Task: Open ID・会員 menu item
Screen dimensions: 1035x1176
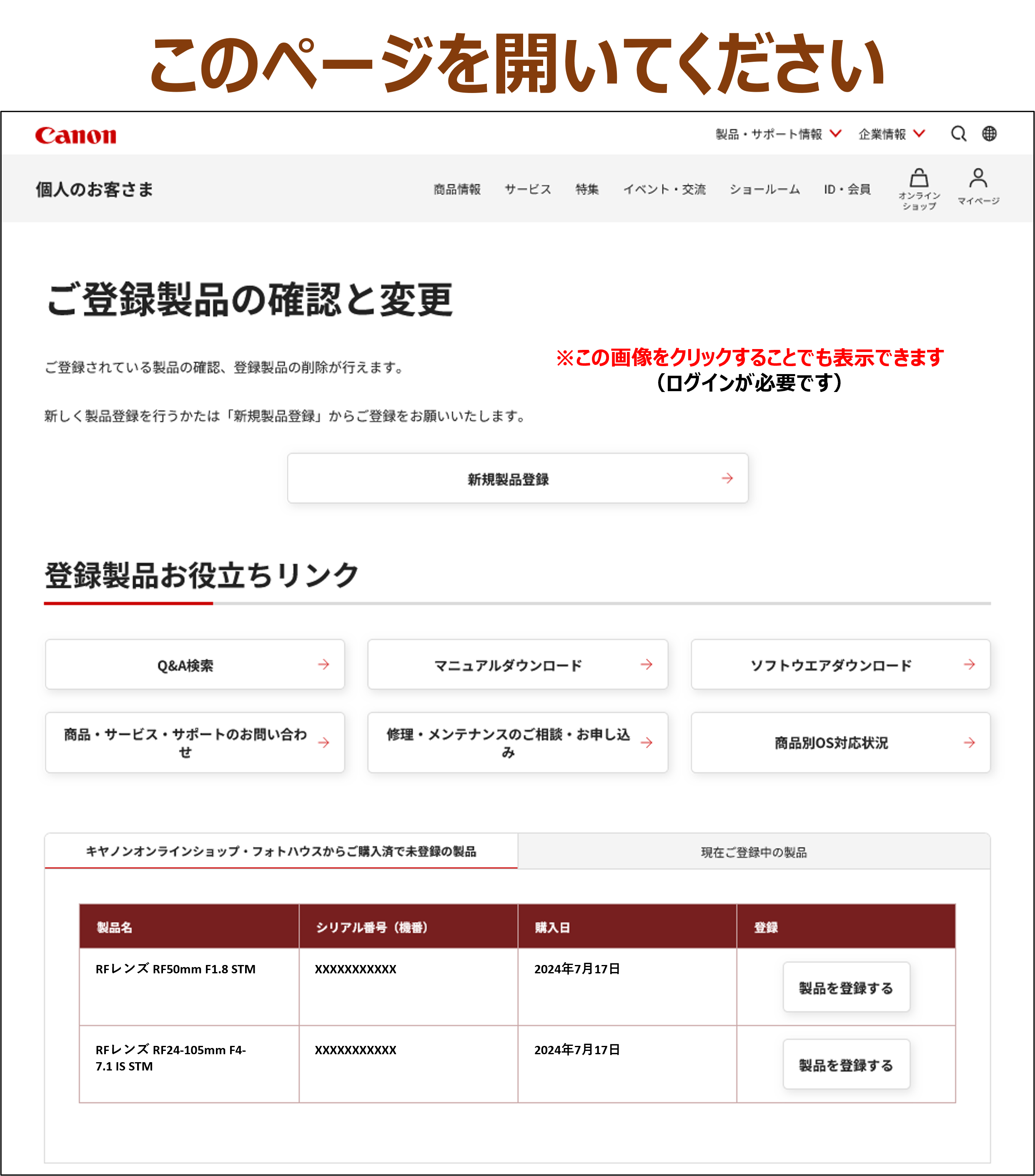Action: point(847,189)
